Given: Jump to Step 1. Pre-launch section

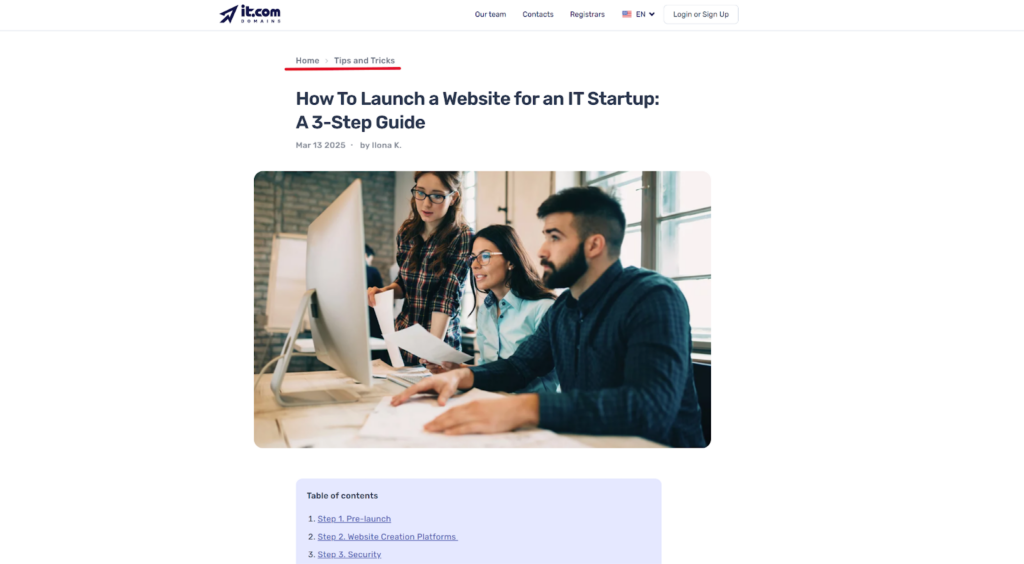Looking at the screenshot, I should tap(354, 519).
